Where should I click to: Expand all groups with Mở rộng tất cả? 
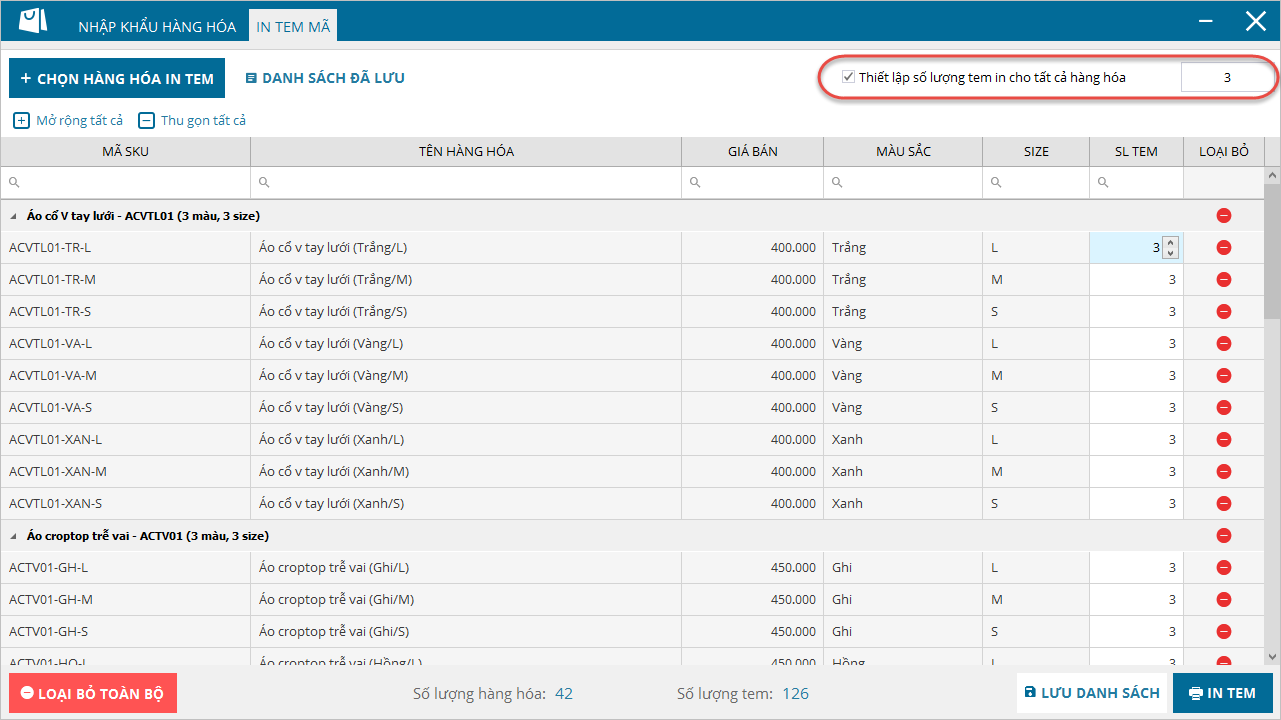pos(68,120)
